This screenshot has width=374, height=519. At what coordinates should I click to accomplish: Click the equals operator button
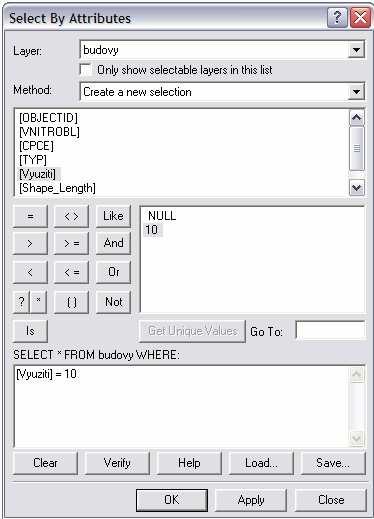(x=30, y=216)
